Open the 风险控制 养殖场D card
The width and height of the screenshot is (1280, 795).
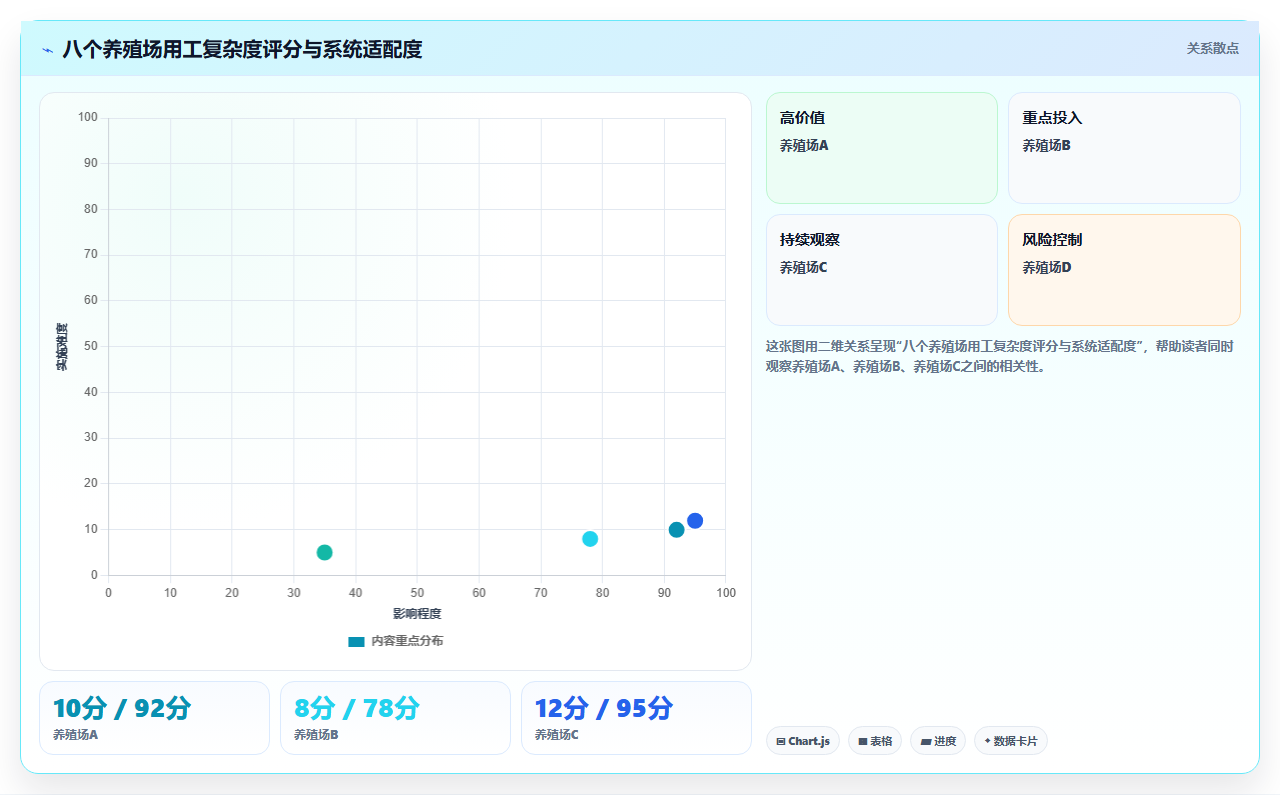[1124, 270]
